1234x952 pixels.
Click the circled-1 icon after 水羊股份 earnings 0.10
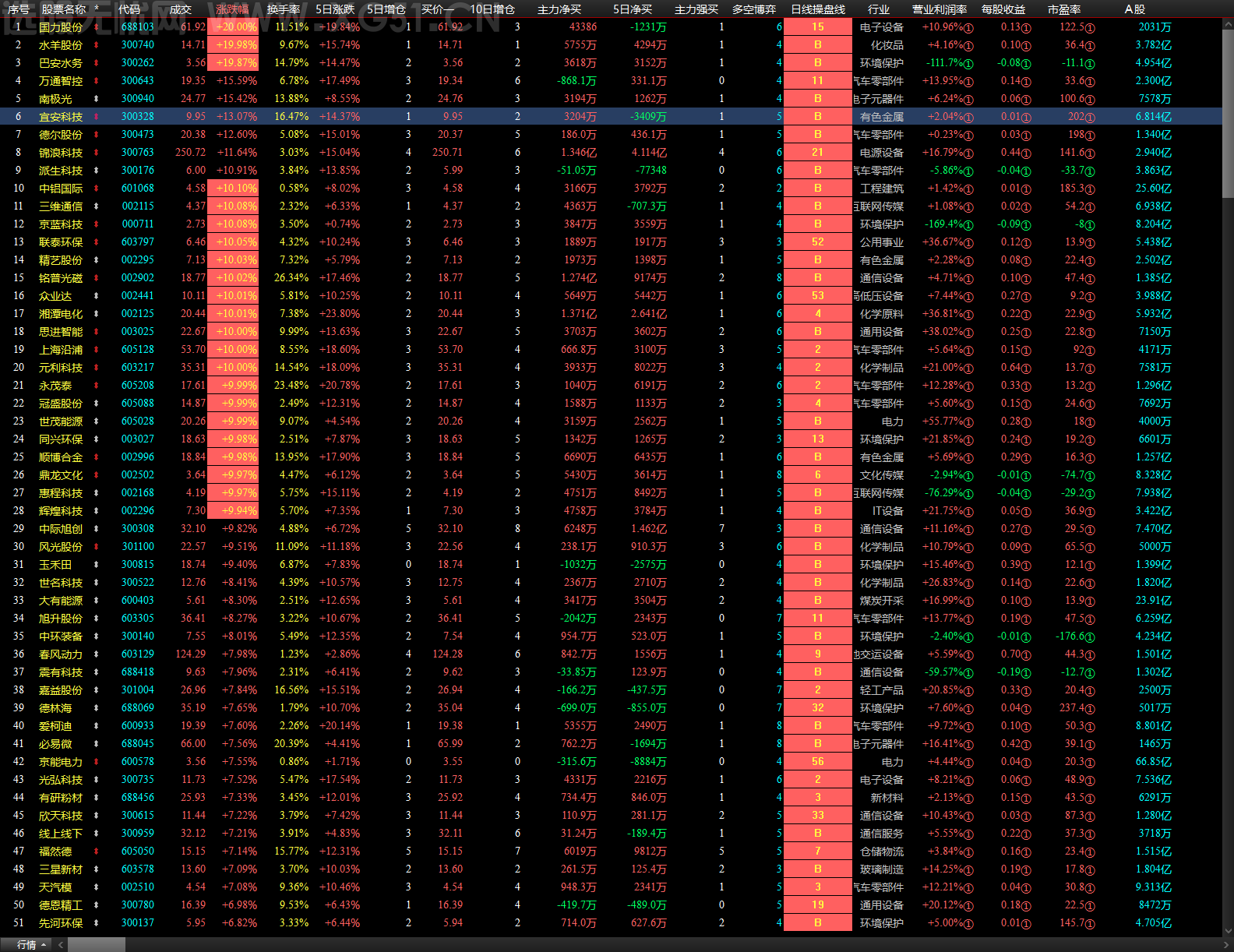pos(1026,46)
